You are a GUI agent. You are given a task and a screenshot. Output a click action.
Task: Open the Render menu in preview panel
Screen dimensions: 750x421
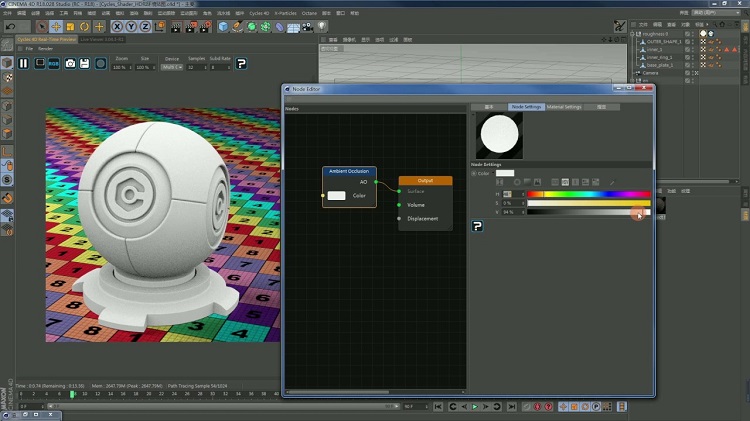point(46,48)
